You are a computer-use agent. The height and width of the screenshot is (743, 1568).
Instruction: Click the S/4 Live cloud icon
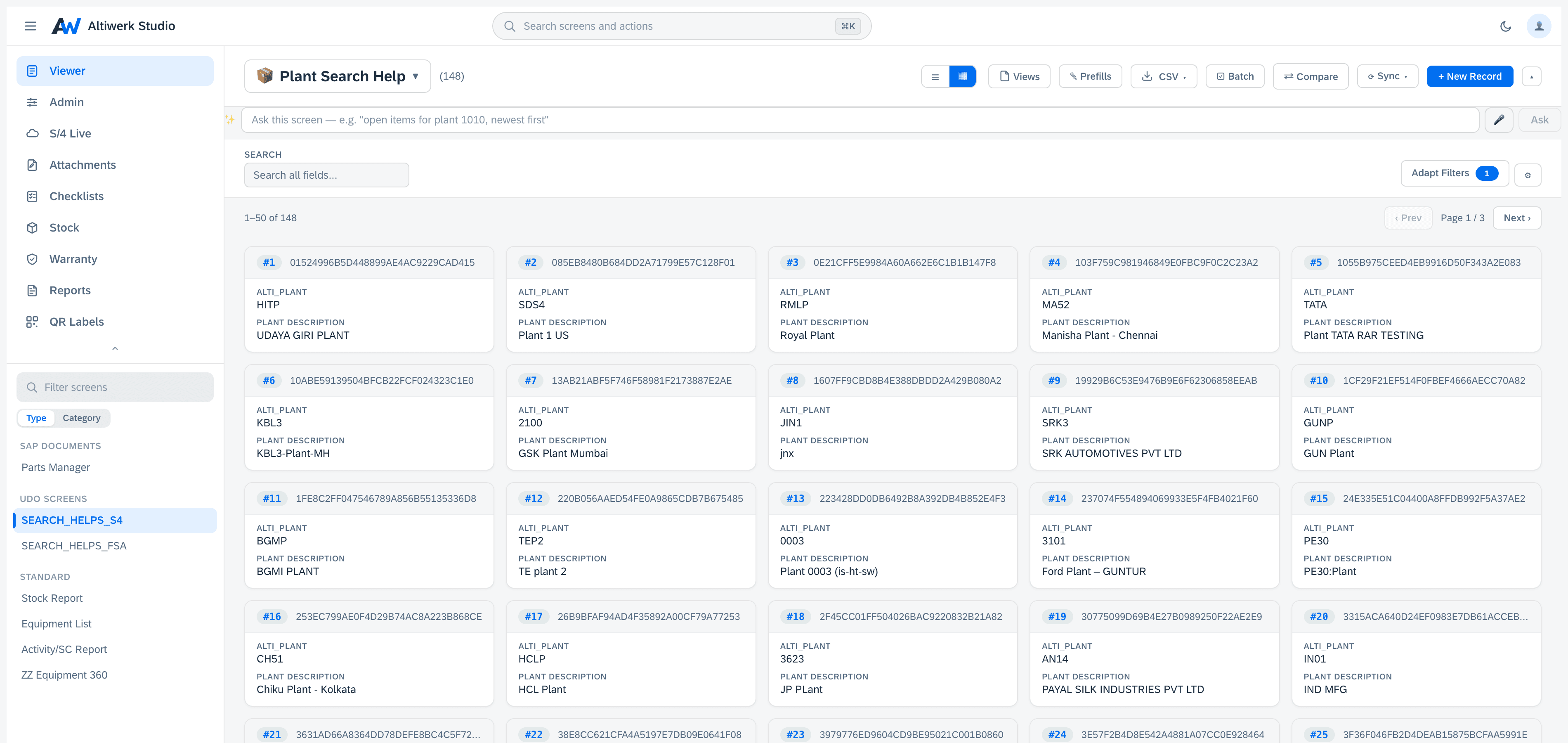coord(32,134)
